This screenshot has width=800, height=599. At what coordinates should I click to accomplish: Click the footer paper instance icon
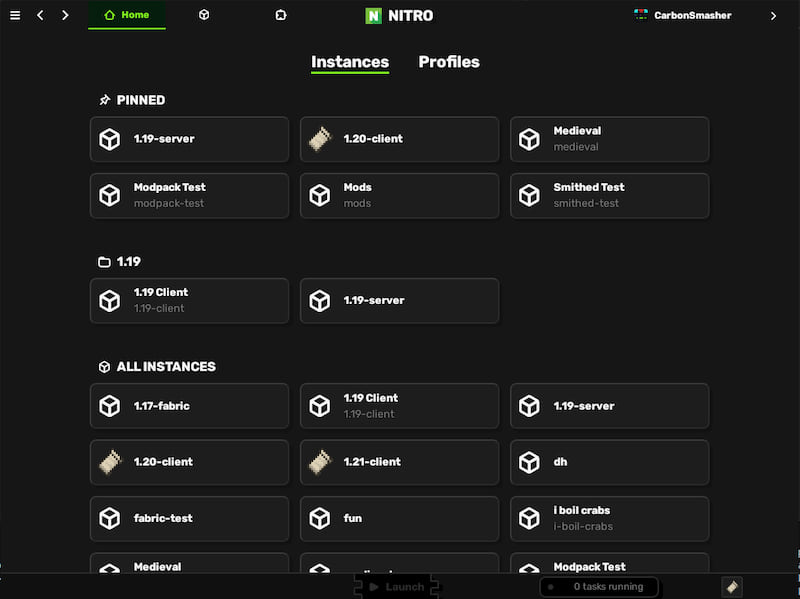732,587
